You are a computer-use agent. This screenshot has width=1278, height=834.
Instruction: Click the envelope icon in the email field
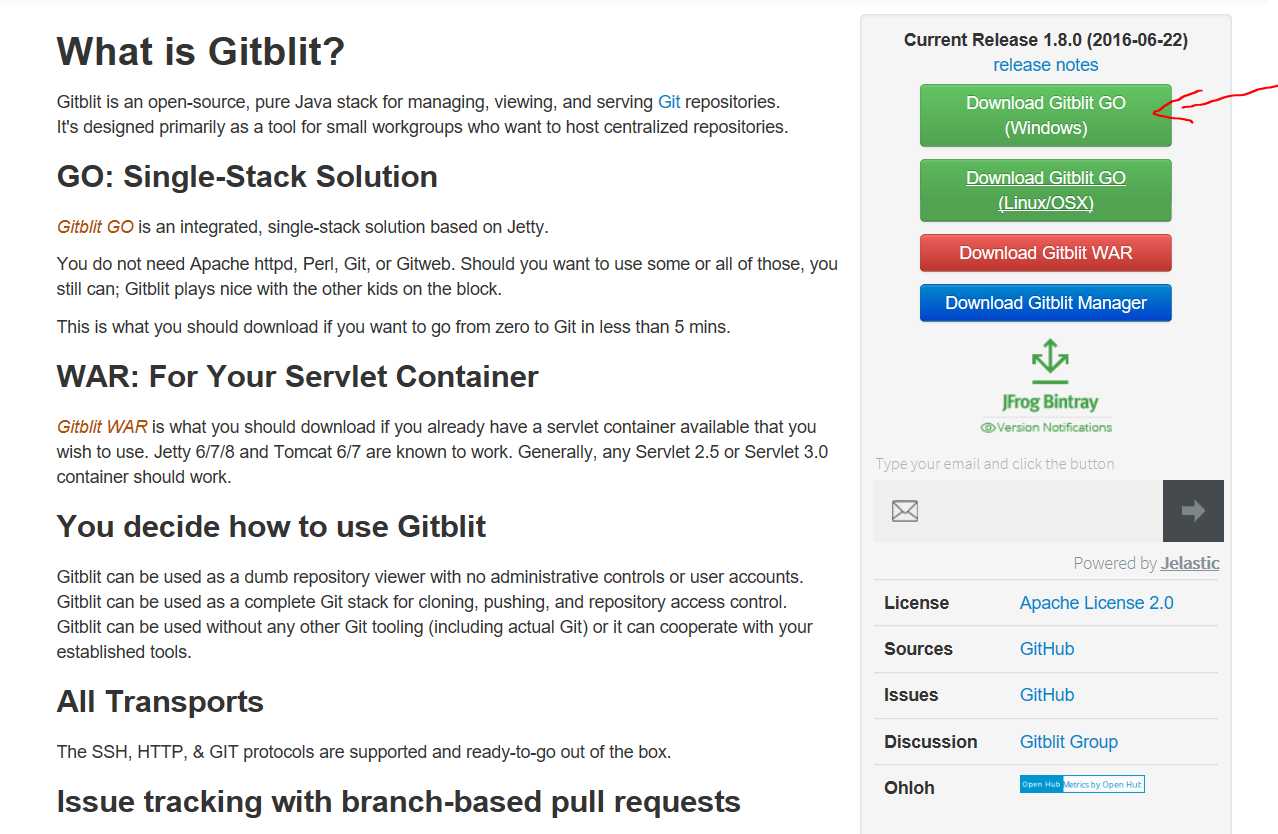pos(904,510)
